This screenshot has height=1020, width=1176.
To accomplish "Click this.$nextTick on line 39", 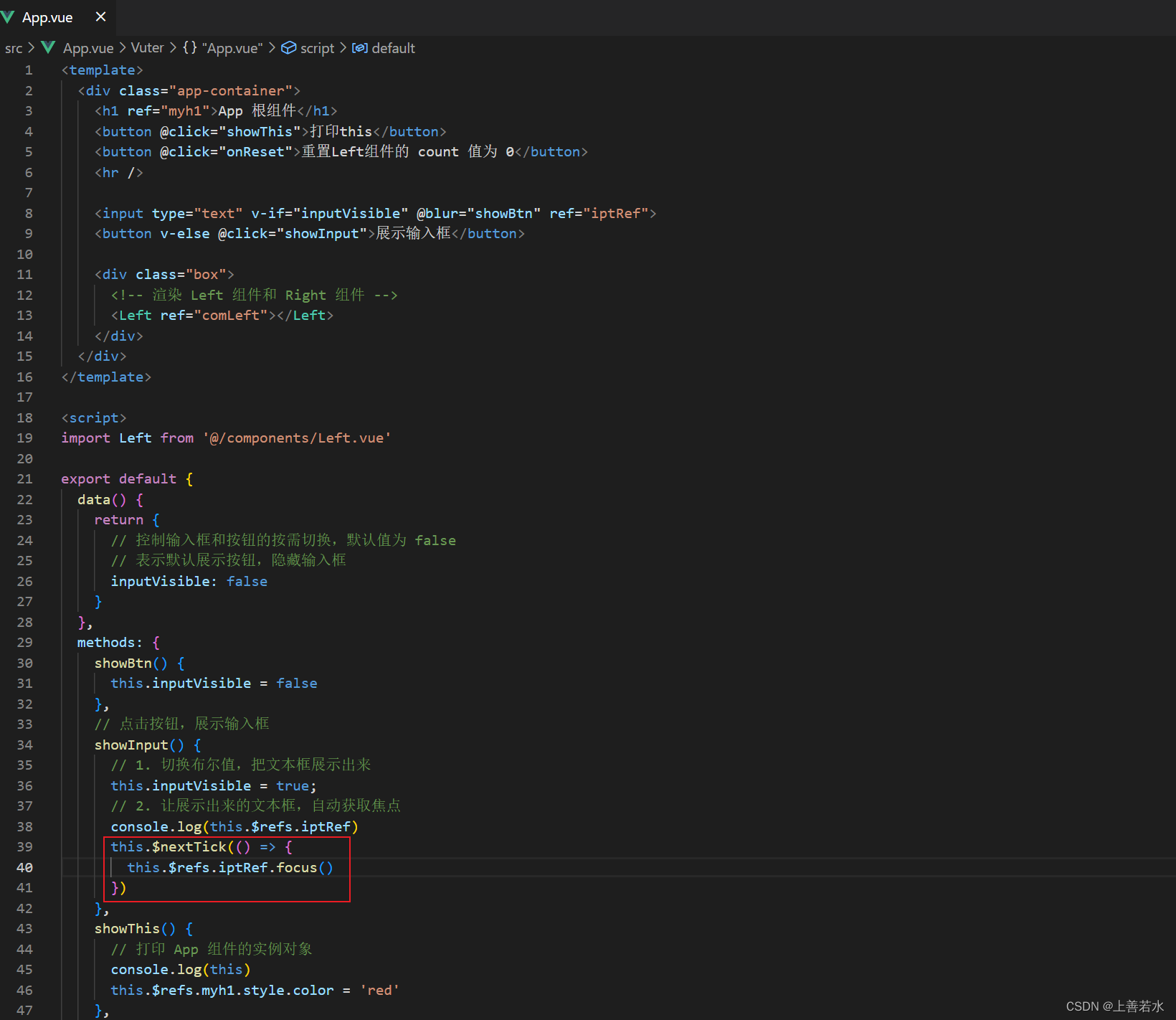I will [169, 847].
